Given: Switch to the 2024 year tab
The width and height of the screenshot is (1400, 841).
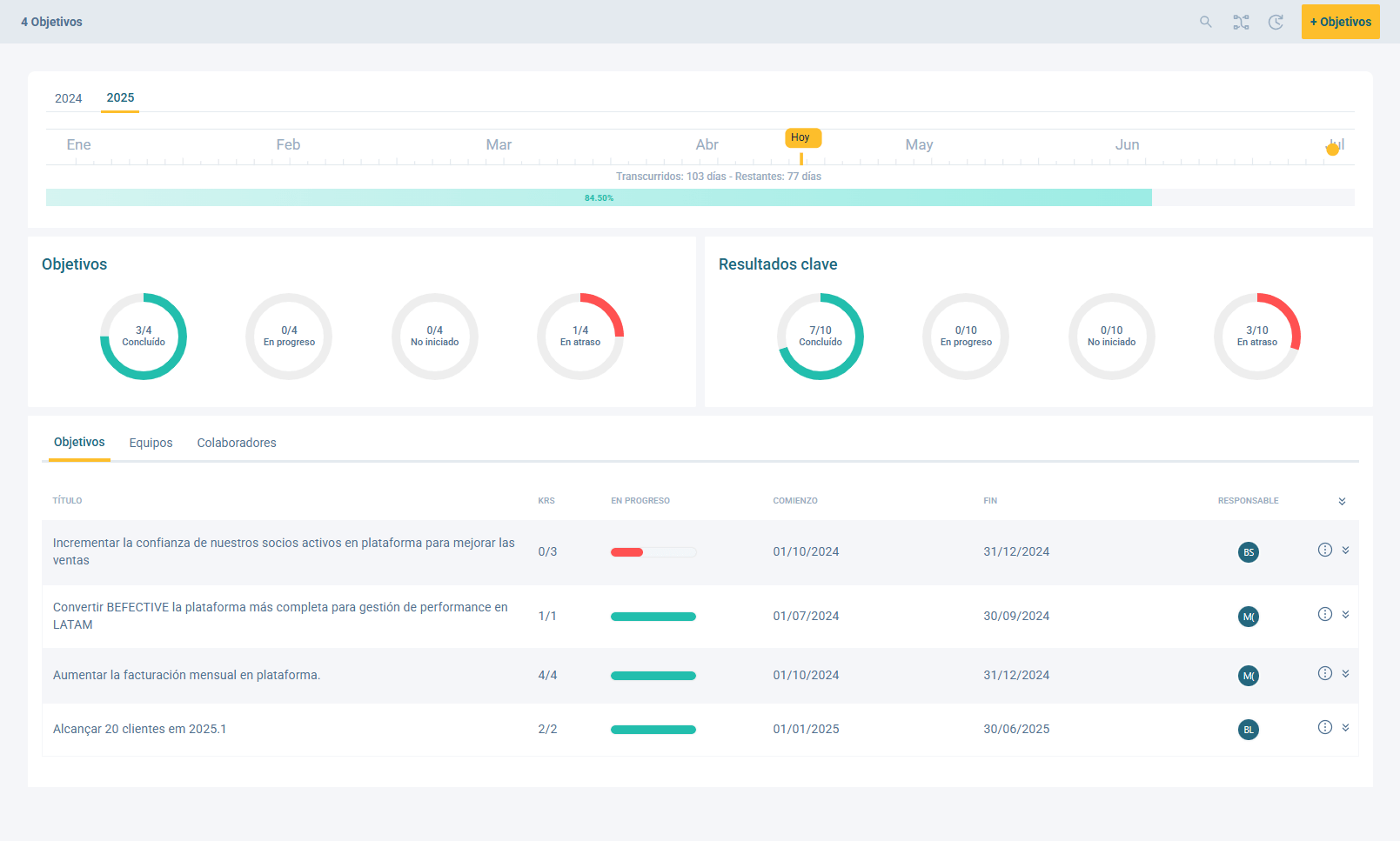Looking at the screenshot, I should click(68, 98).
